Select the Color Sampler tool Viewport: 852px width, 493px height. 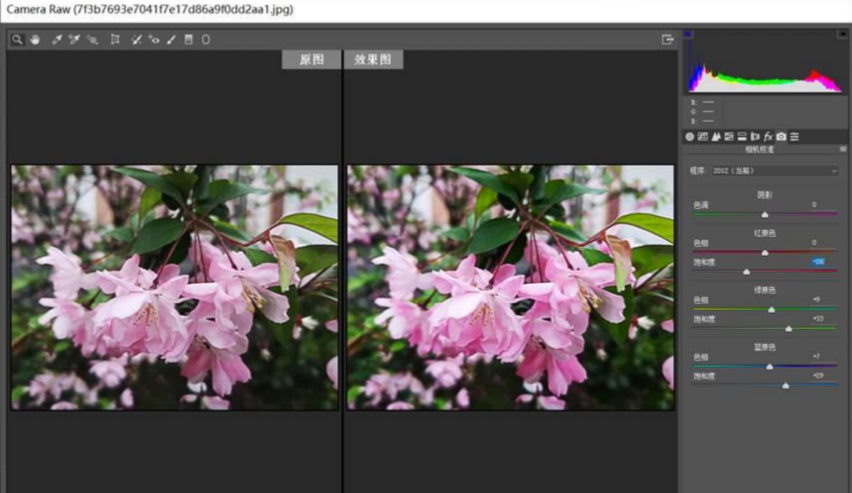[x=74, y=40]
